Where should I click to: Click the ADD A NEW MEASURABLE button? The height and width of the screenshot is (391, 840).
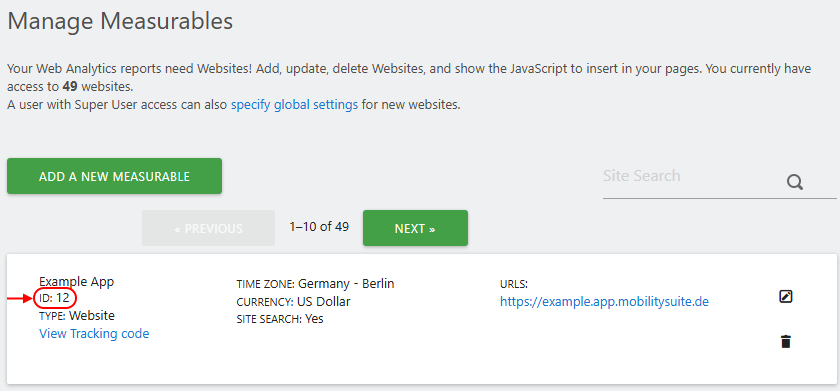coord(114,176)
